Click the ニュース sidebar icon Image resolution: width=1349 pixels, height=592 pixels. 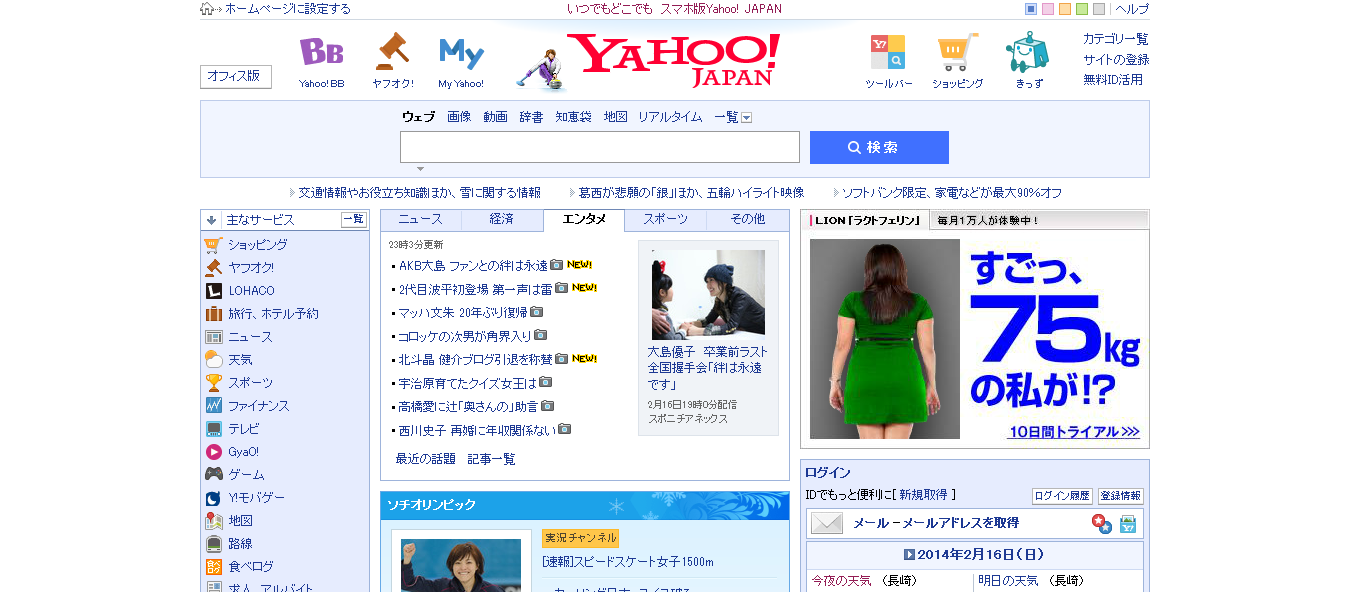[x=213, y=337]
